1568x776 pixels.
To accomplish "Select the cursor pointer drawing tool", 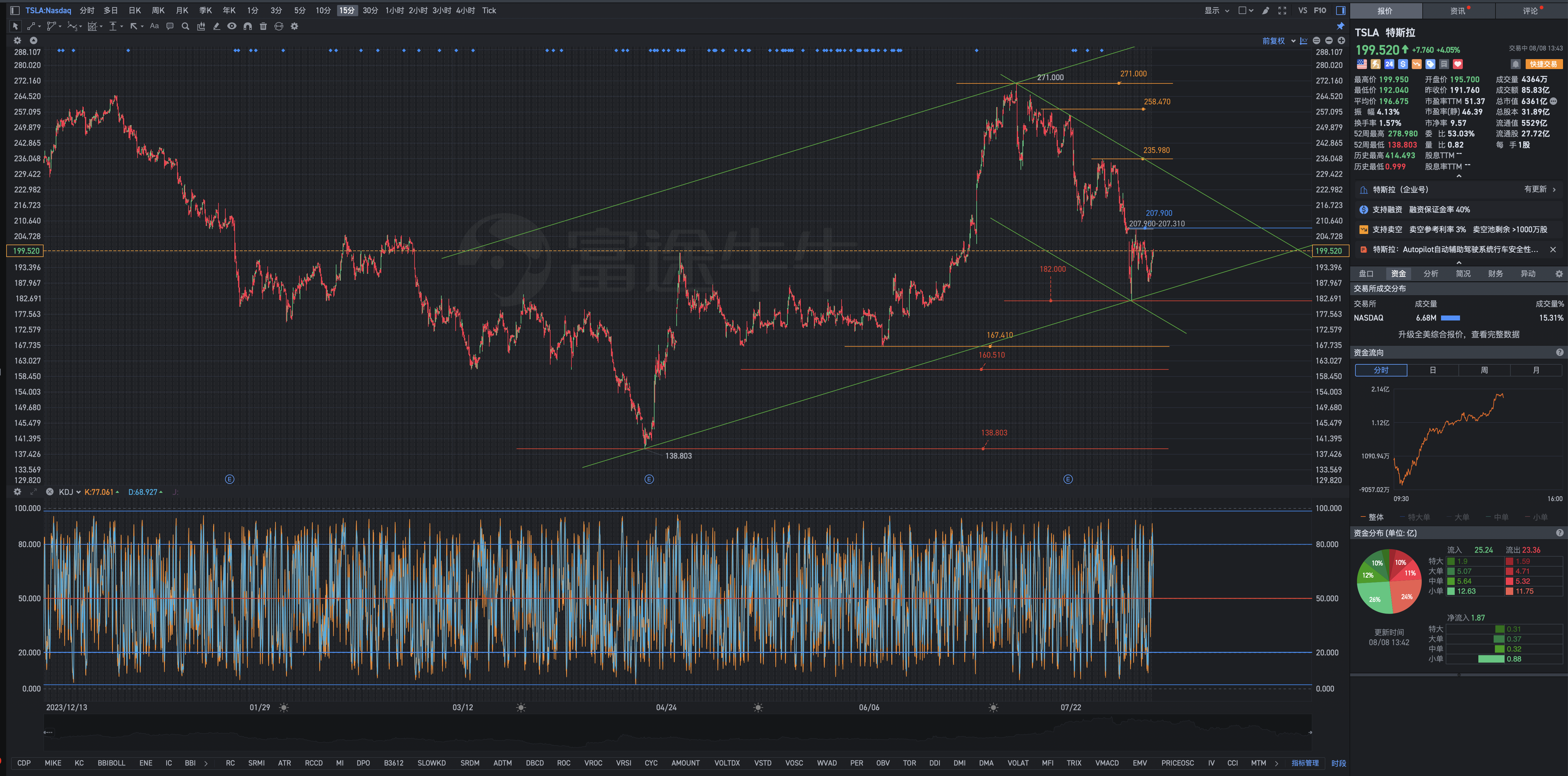I will pyautogui.click(x=15, y=26).
